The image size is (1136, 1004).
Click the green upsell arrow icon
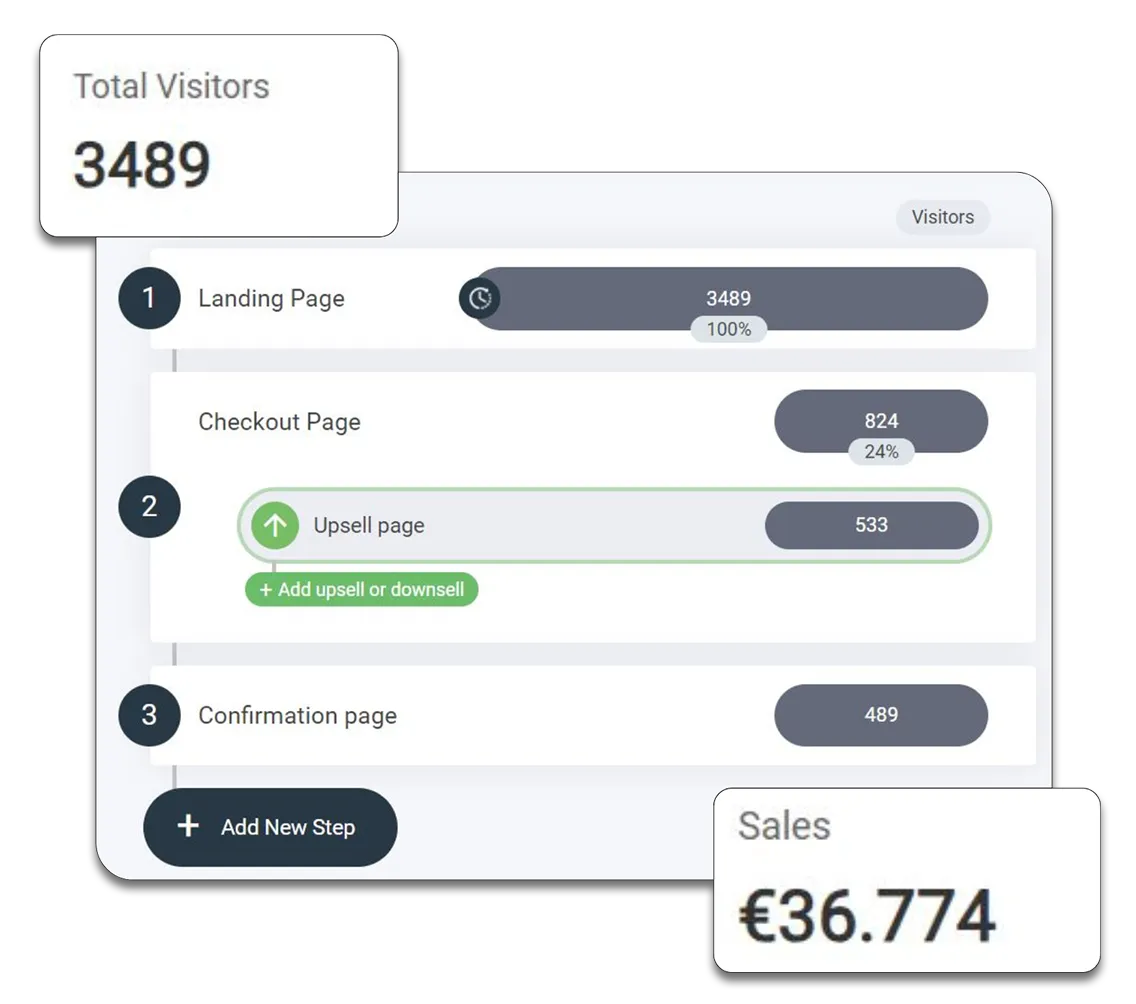275,525
